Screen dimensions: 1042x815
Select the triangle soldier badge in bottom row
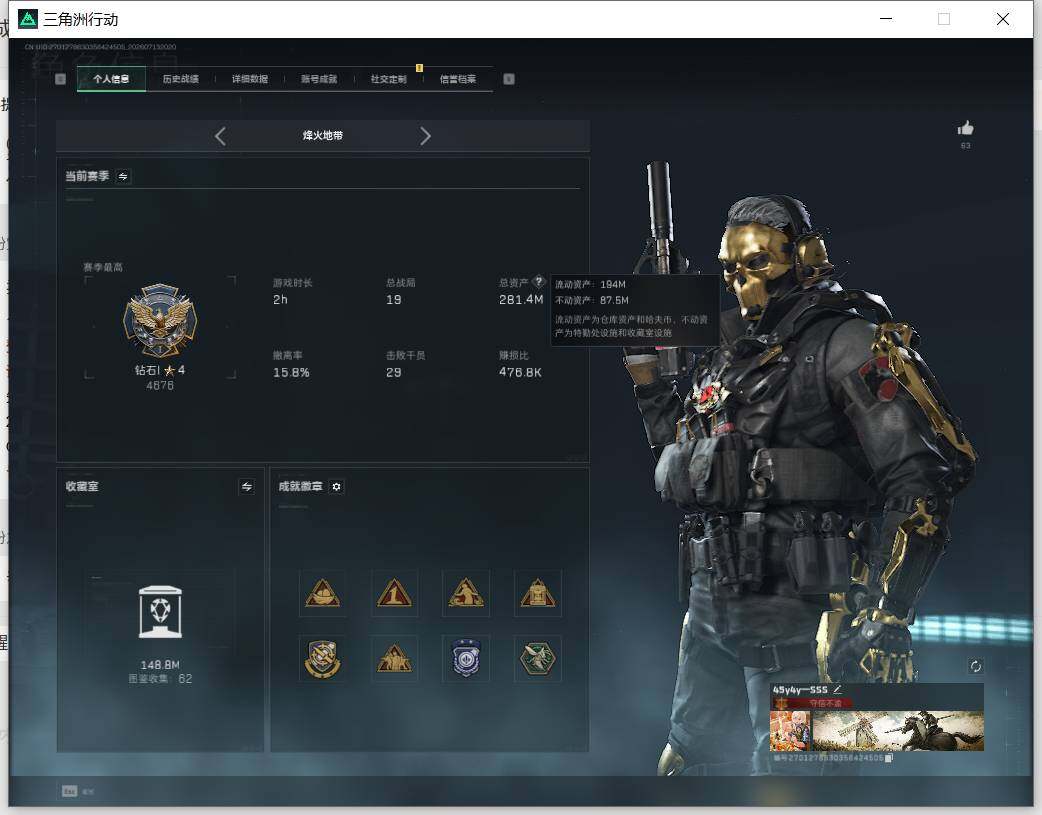(395, 658)
